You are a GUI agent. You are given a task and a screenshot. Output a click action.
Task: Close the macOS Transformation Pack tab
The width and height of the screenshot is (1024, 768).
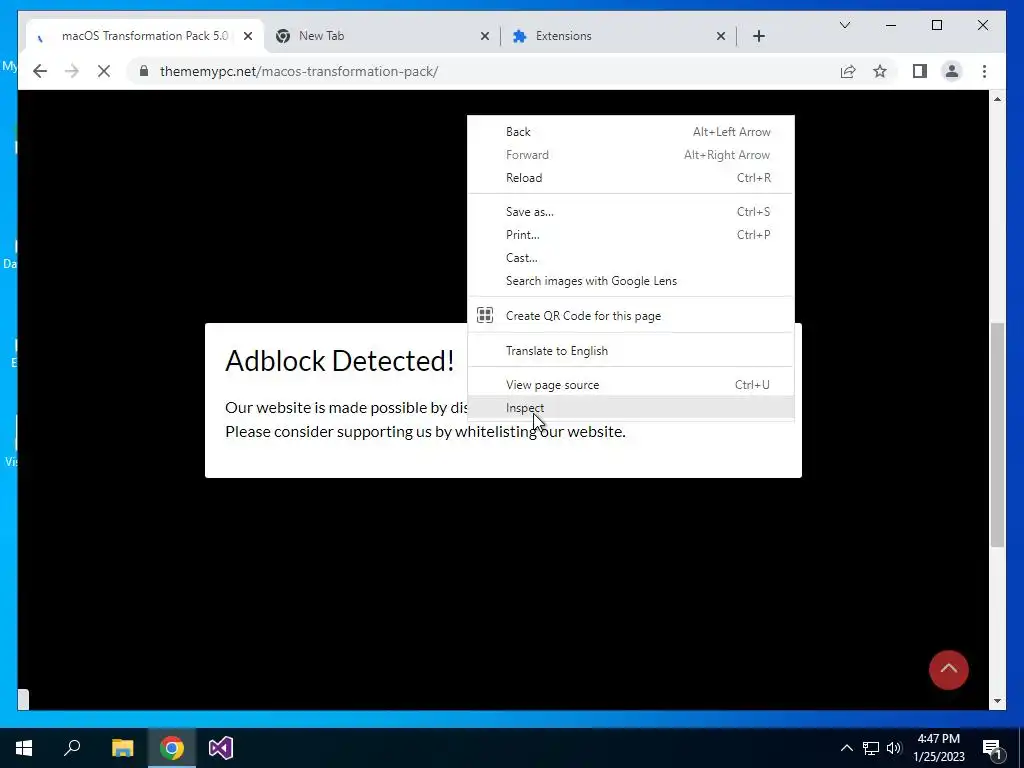[248, 36]
